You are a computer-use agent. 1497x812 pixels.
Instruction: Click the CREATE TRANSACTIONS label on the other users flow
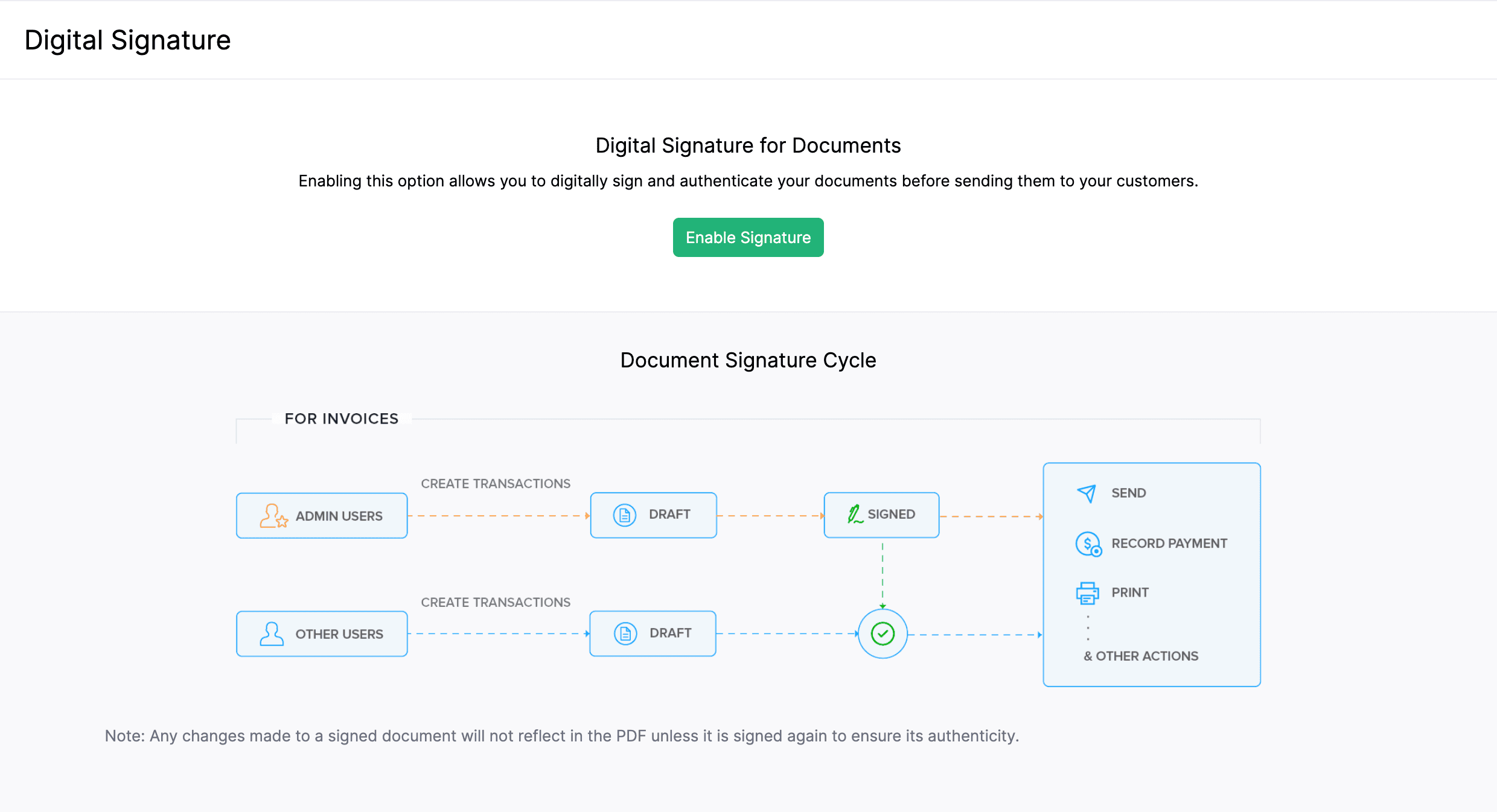(496, 601)
